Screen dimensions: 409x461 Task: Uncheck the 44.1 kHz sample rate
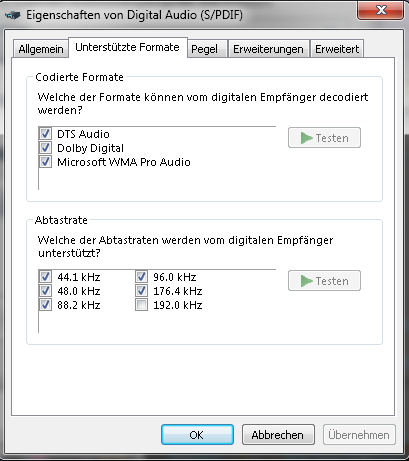[x=46, y=277]
